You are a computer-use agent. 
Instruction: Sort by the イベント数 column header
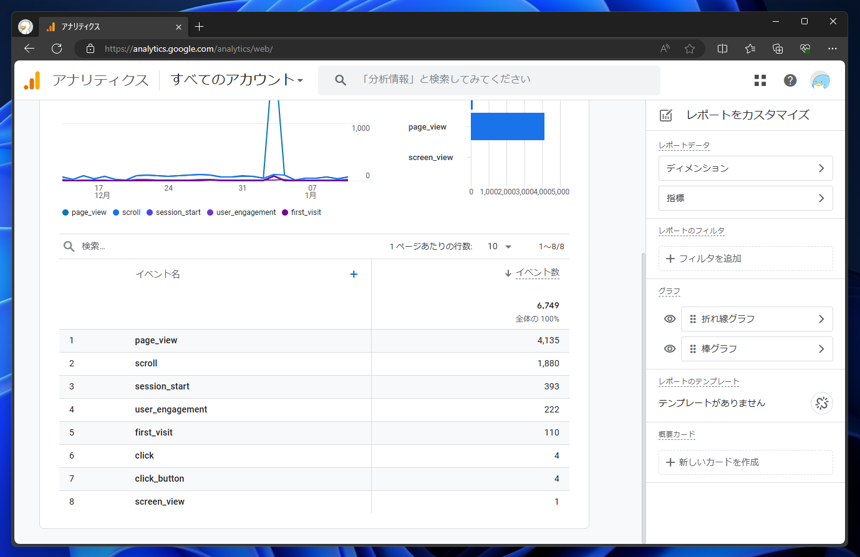[x=538, y=272]
